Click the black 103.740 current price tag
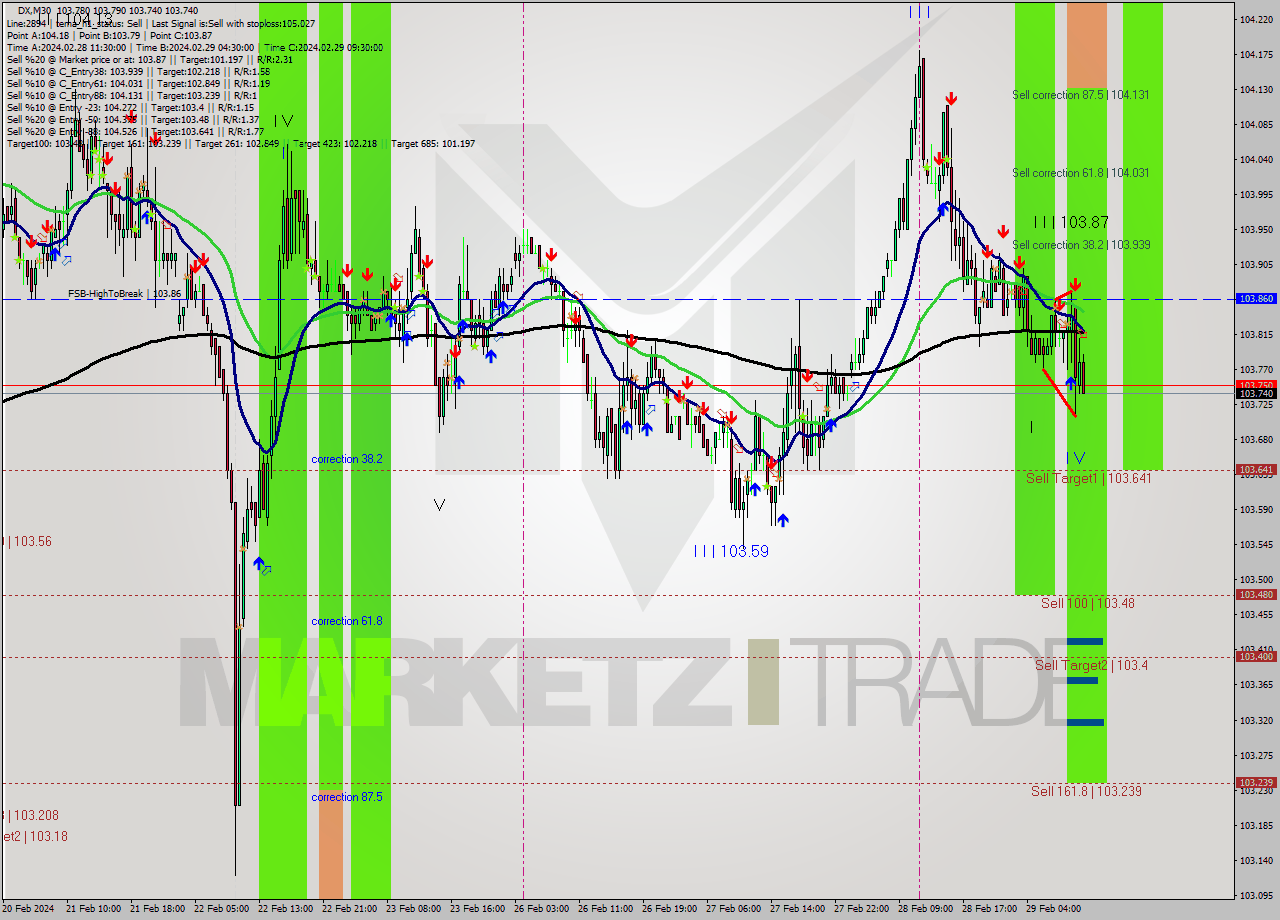Viewport: 1280px width, 920px height. pyautogui.click(x=1256, y=394)
